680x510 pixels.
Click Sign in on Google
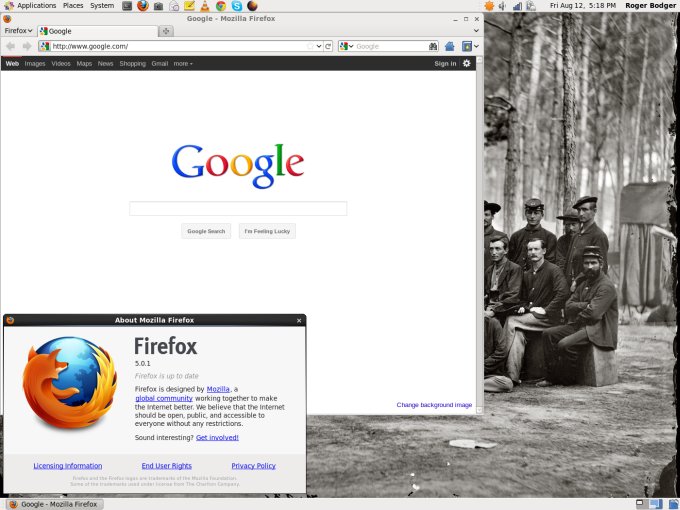pyautogui.click(x=445, y=64)
